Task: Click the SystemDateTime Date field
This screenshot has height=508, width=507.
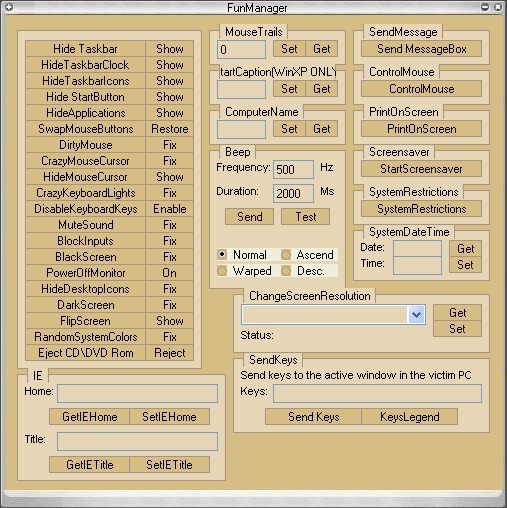Action: click(x=417, y=249)
